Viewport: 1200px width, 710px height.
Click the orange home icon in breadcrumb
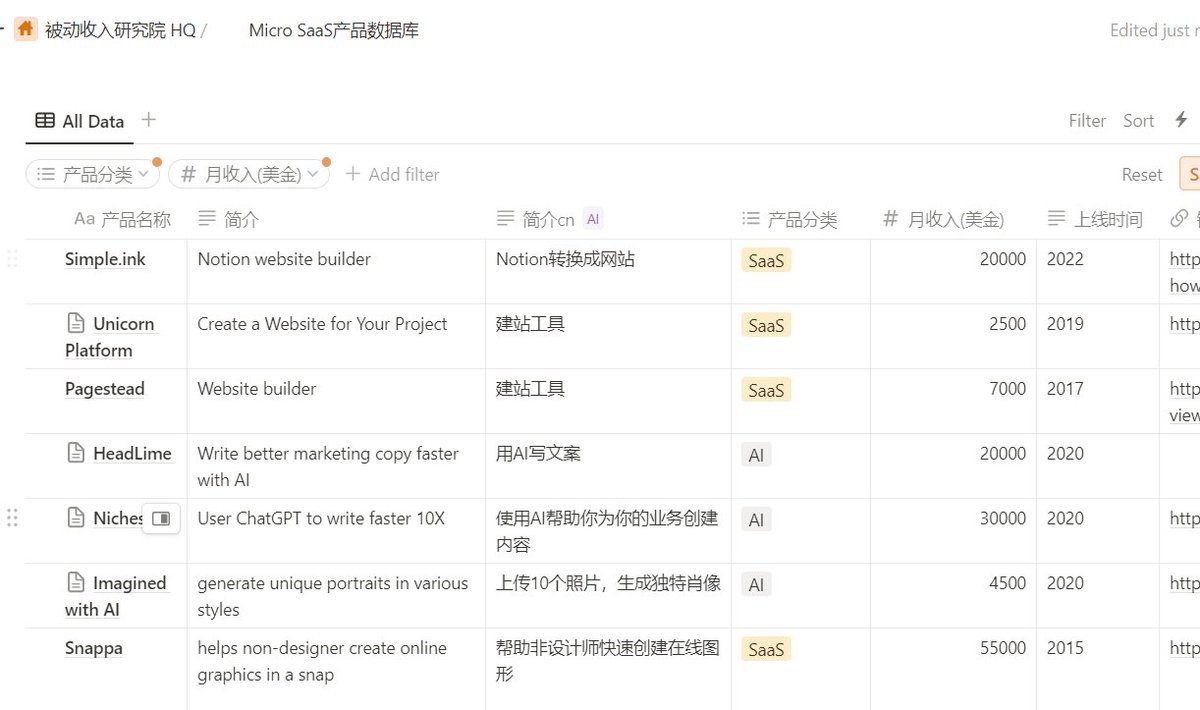[26, 29]
